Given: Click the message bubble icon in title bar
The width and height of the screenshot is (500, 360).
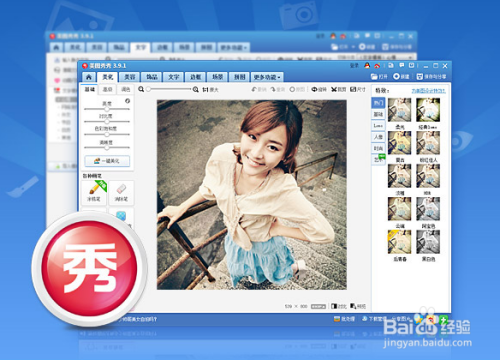Looking at the screenshot, I should (402, 65).
